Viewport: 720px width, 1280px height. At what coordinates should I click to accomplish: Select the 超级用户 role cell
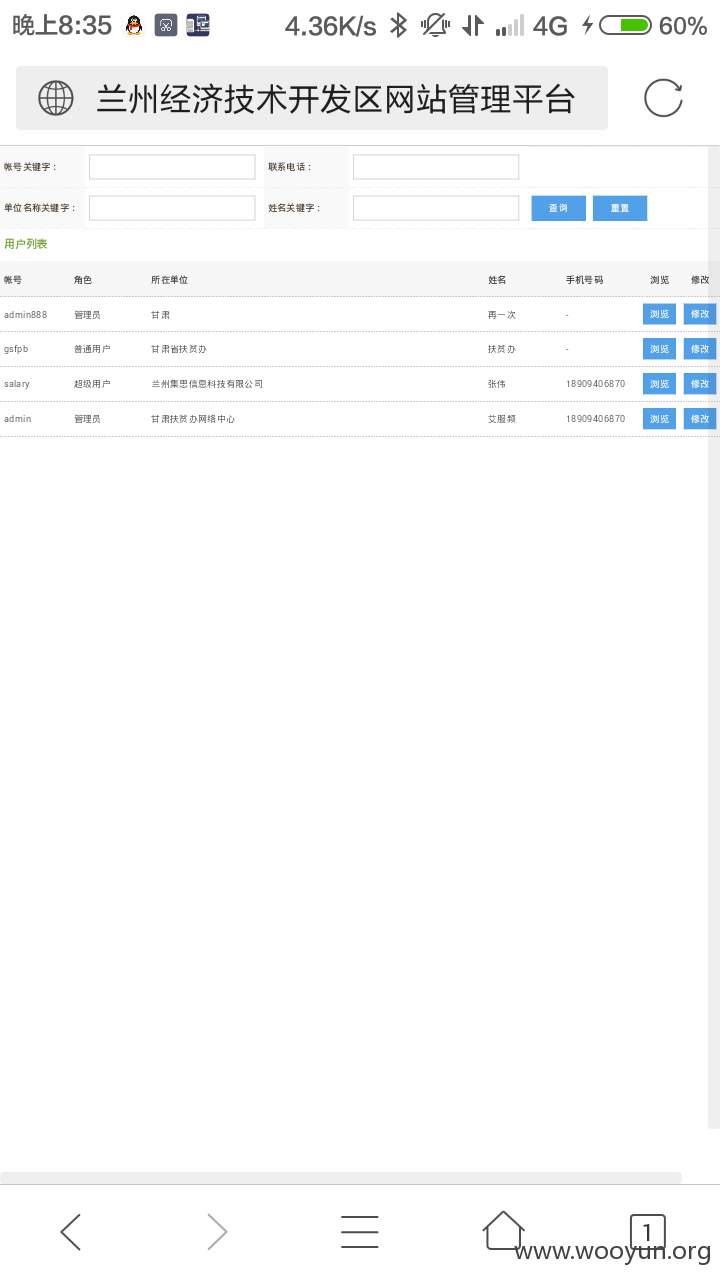click(92, 384)
